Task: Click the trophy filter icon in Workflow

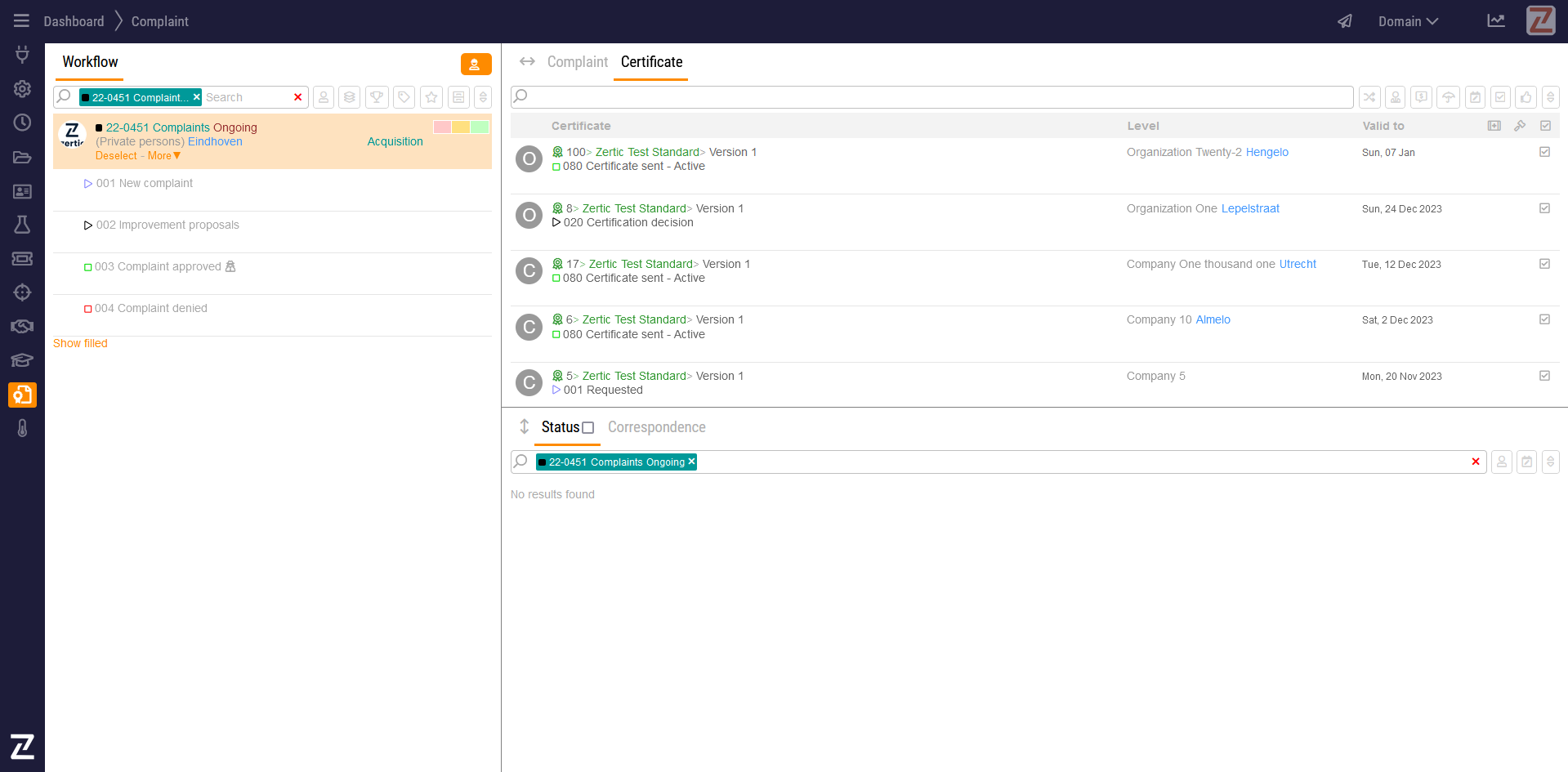Action: [x=377, y=97]
